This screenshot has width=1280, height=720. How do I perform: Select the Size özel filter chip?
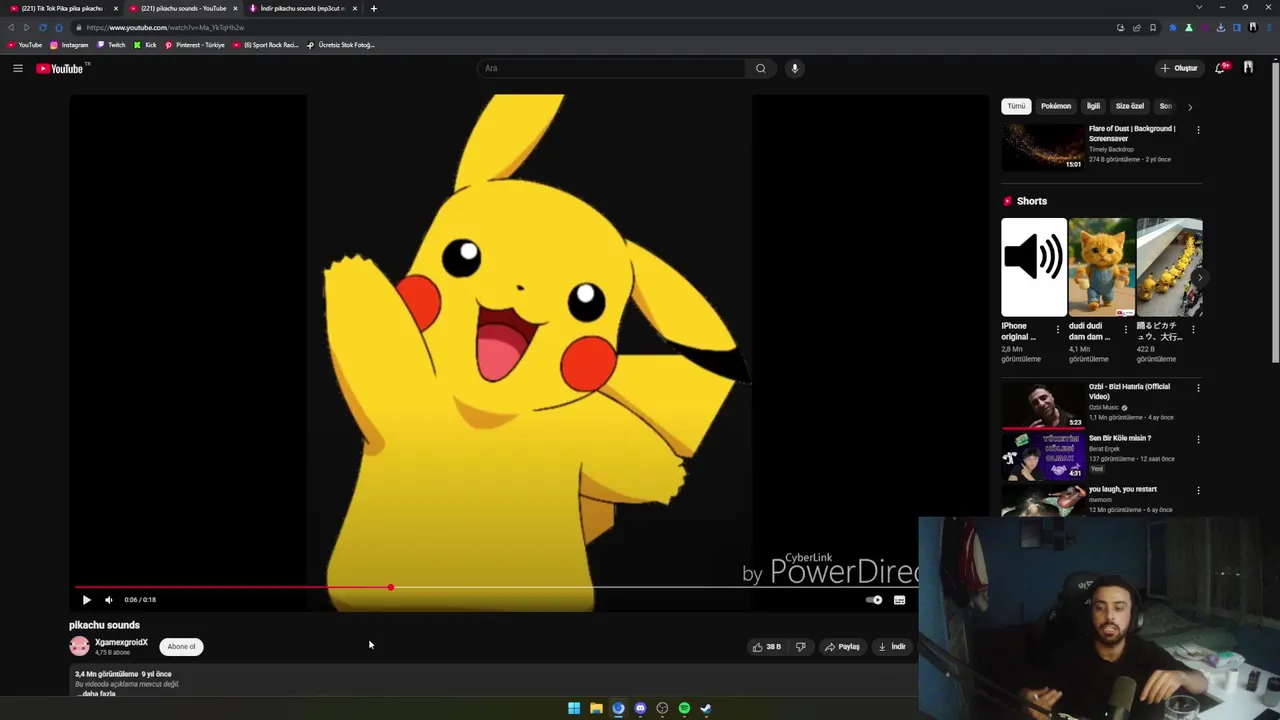tap(1130, 106)
